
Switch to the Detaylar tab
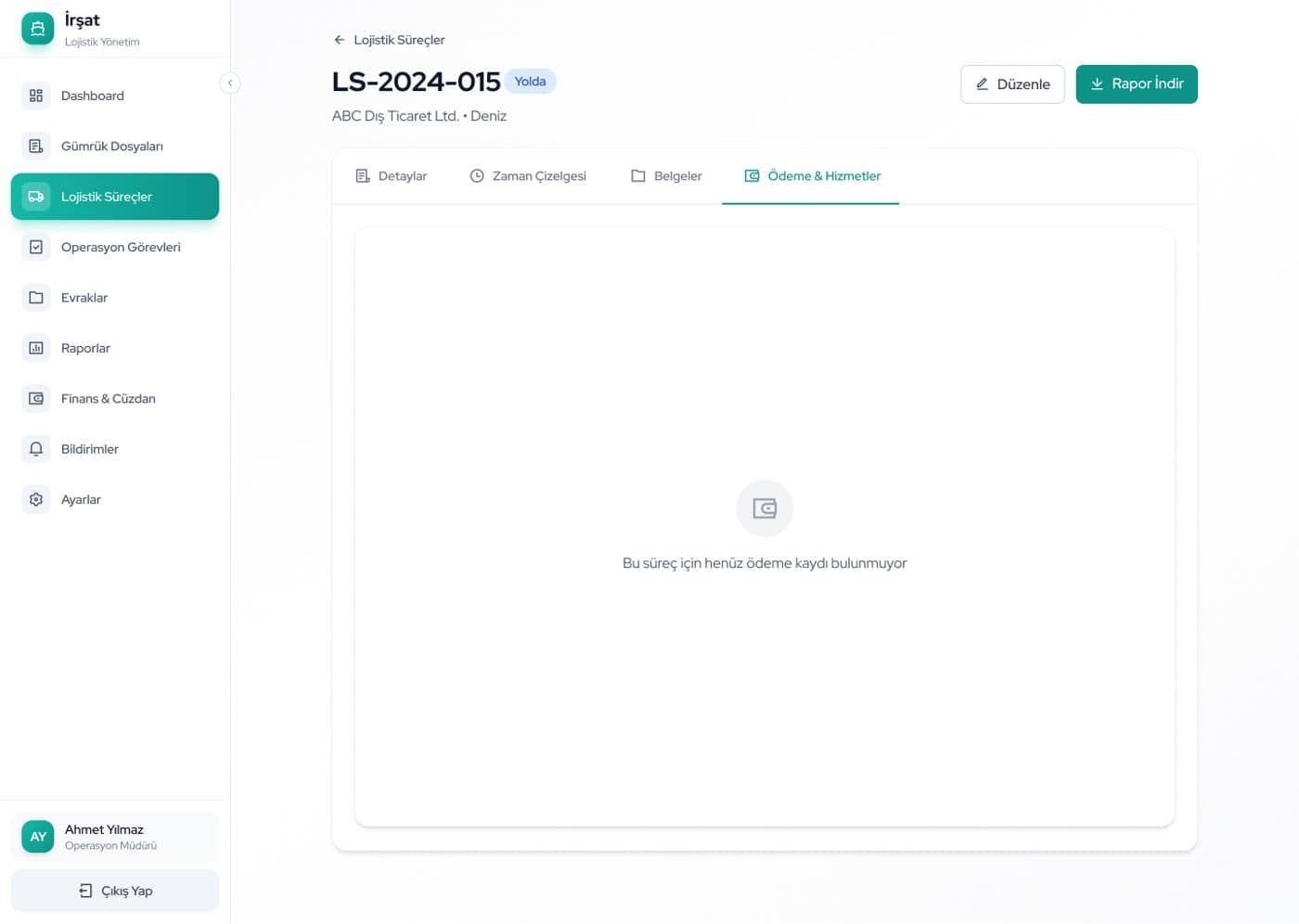pyautogui.click(x=392, y=176)
